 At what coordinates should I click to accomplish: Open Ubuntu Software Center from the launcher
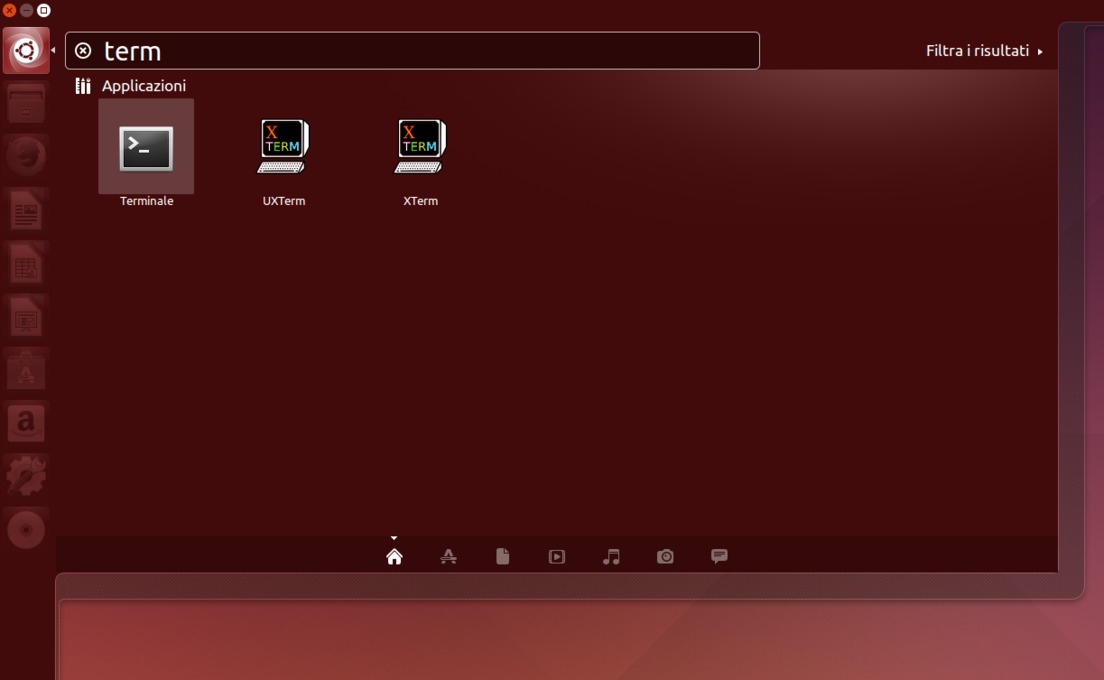click(26, 370)
